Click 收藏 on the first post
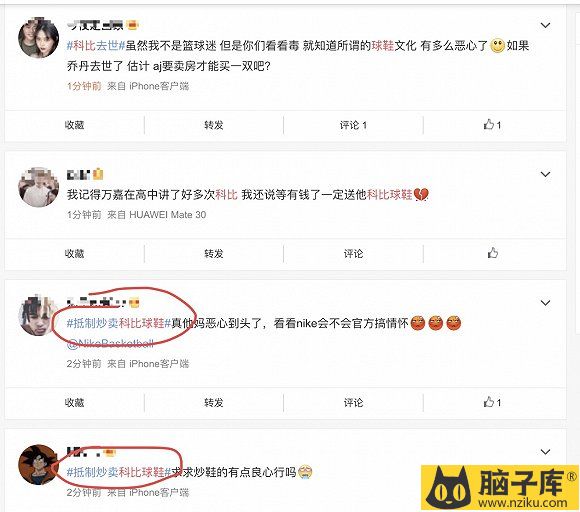Image resolution: width=580 pixels, height=512 pixels. [74, 125]
